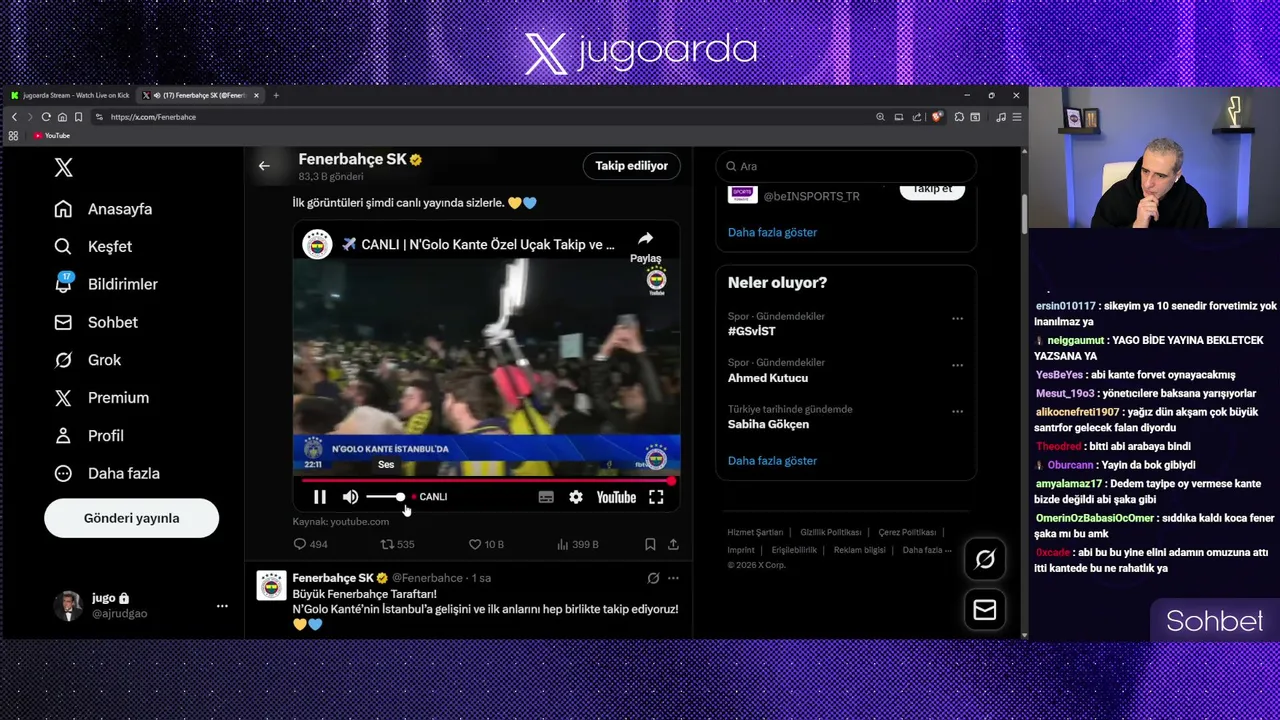Open more options on second Fenerbahçe post
Viewport: 1280px width, 720px height.
[673, 578]
